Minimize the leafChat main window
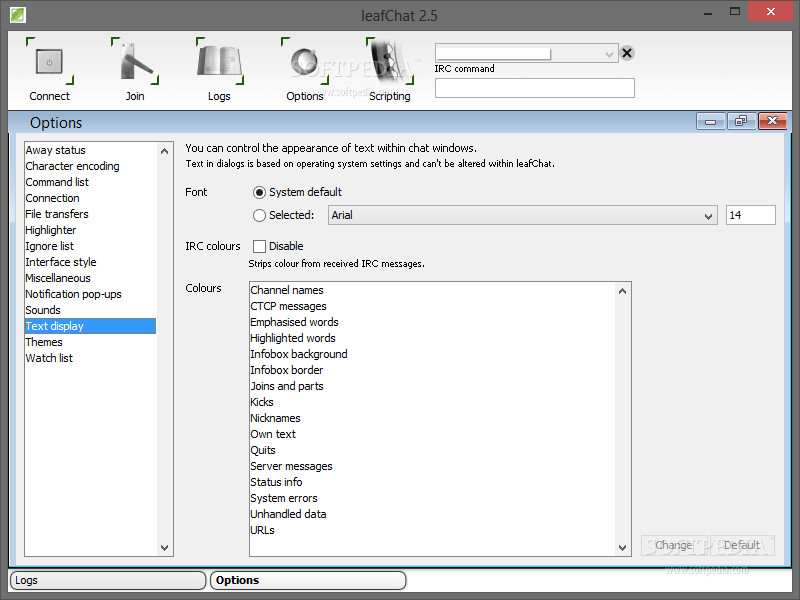The height and width of the screenshot is (600, 800). [x=708, y=12]
